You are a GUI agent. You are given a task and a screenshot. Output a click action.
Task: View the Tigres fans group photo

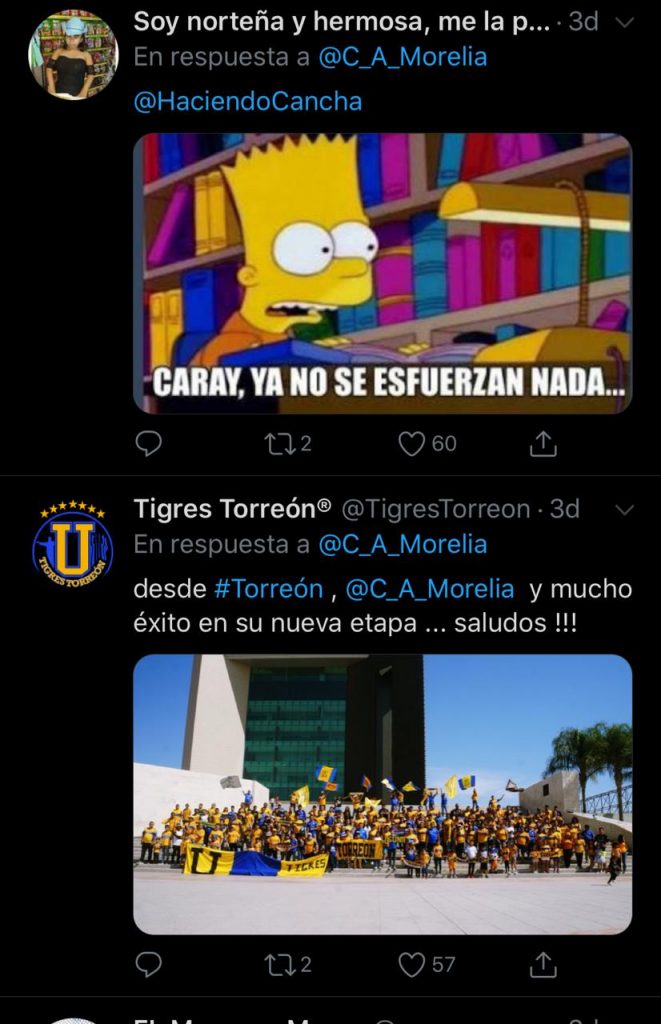coord(383,794)
